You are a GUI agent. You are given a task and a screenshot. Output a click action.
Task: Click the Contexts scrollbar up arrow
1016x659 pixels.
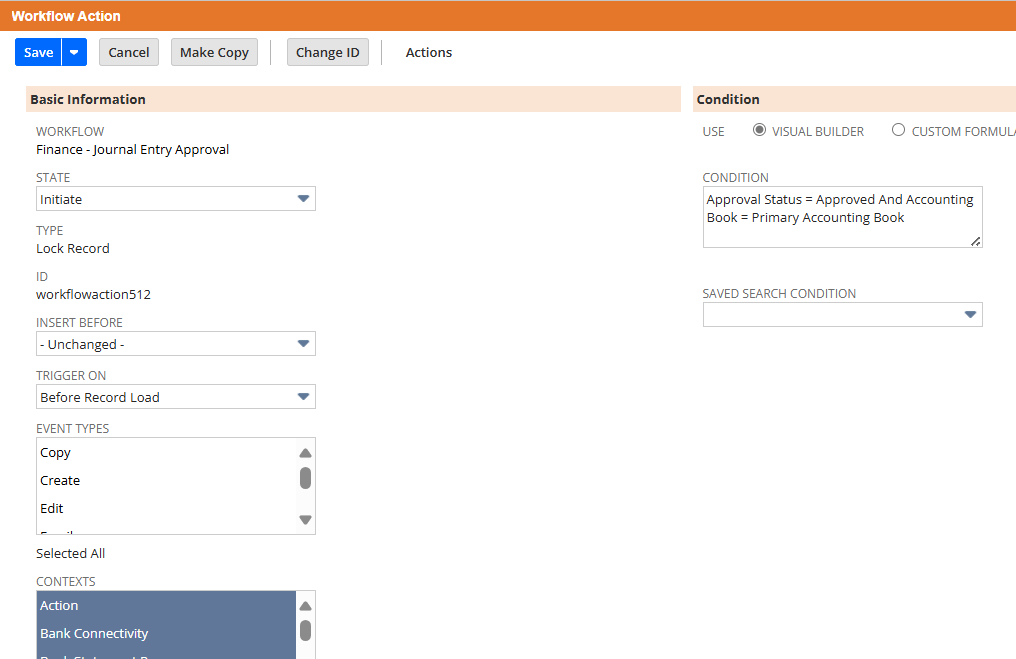305,605
